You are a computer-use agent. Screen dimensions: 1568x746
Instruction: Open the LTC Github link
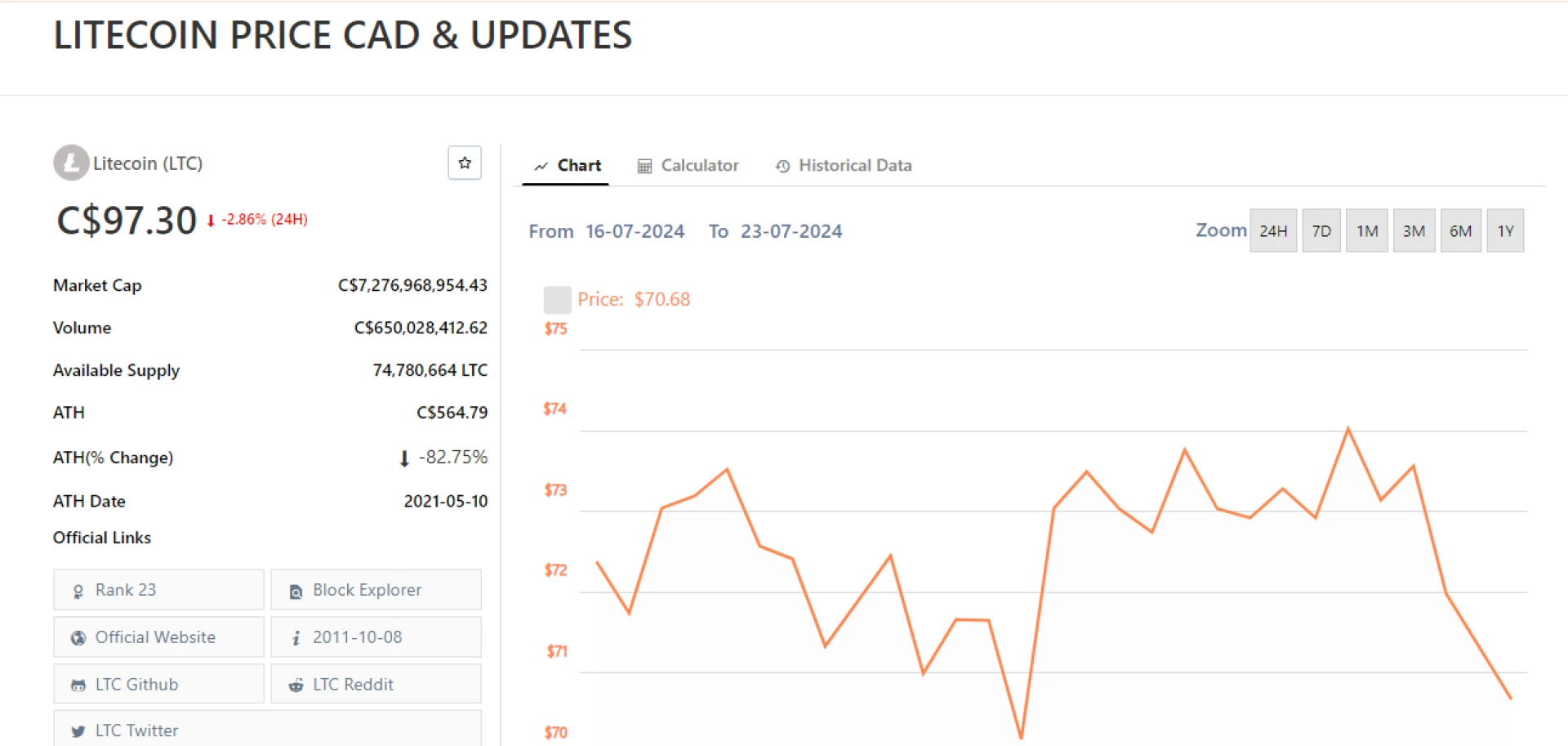pos(158,685)
